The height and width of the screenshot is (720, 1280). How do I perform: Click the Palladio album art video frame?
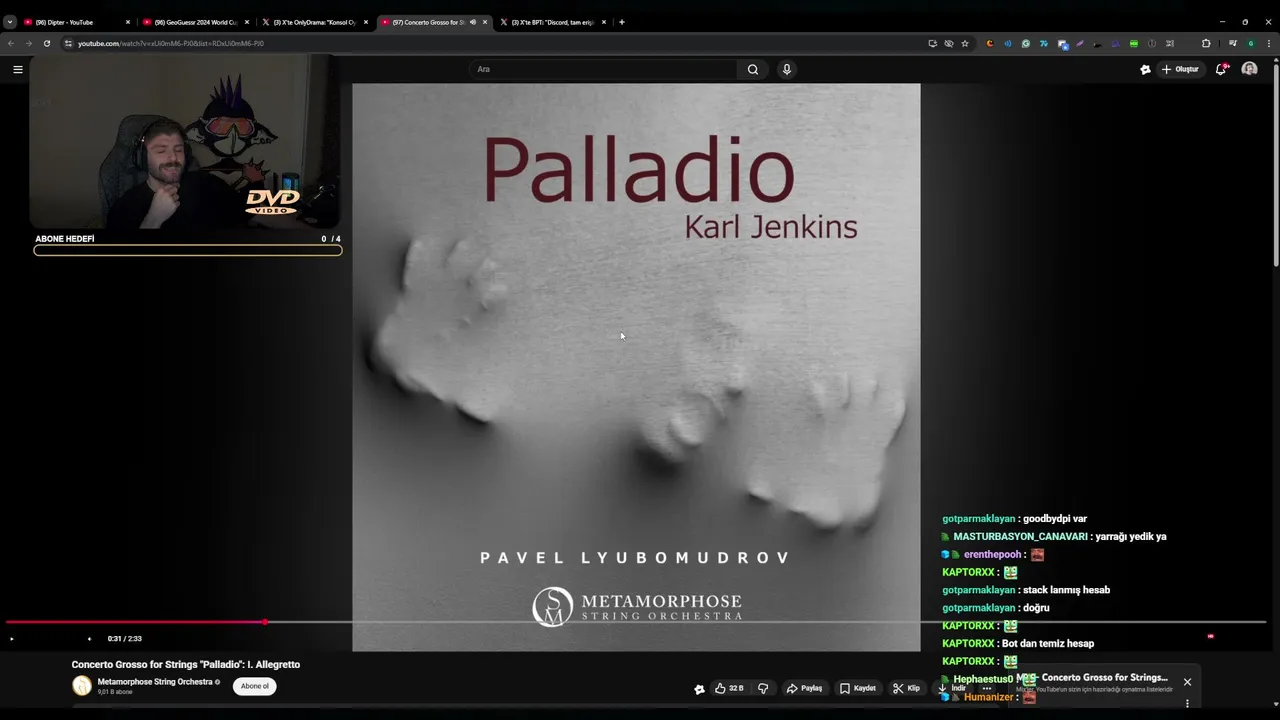[x=636, y=366]
